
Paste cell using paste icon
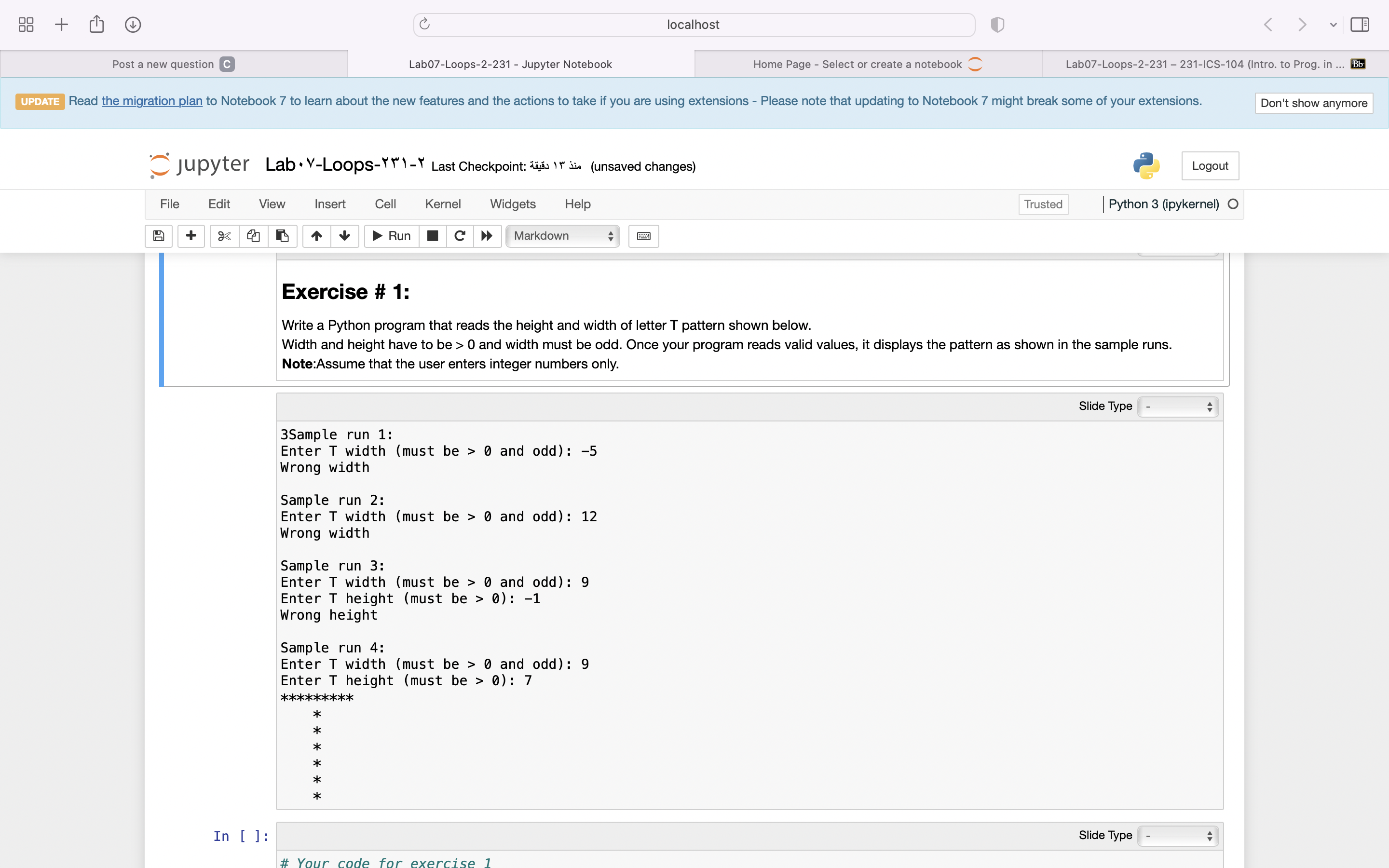click(282, 236)
